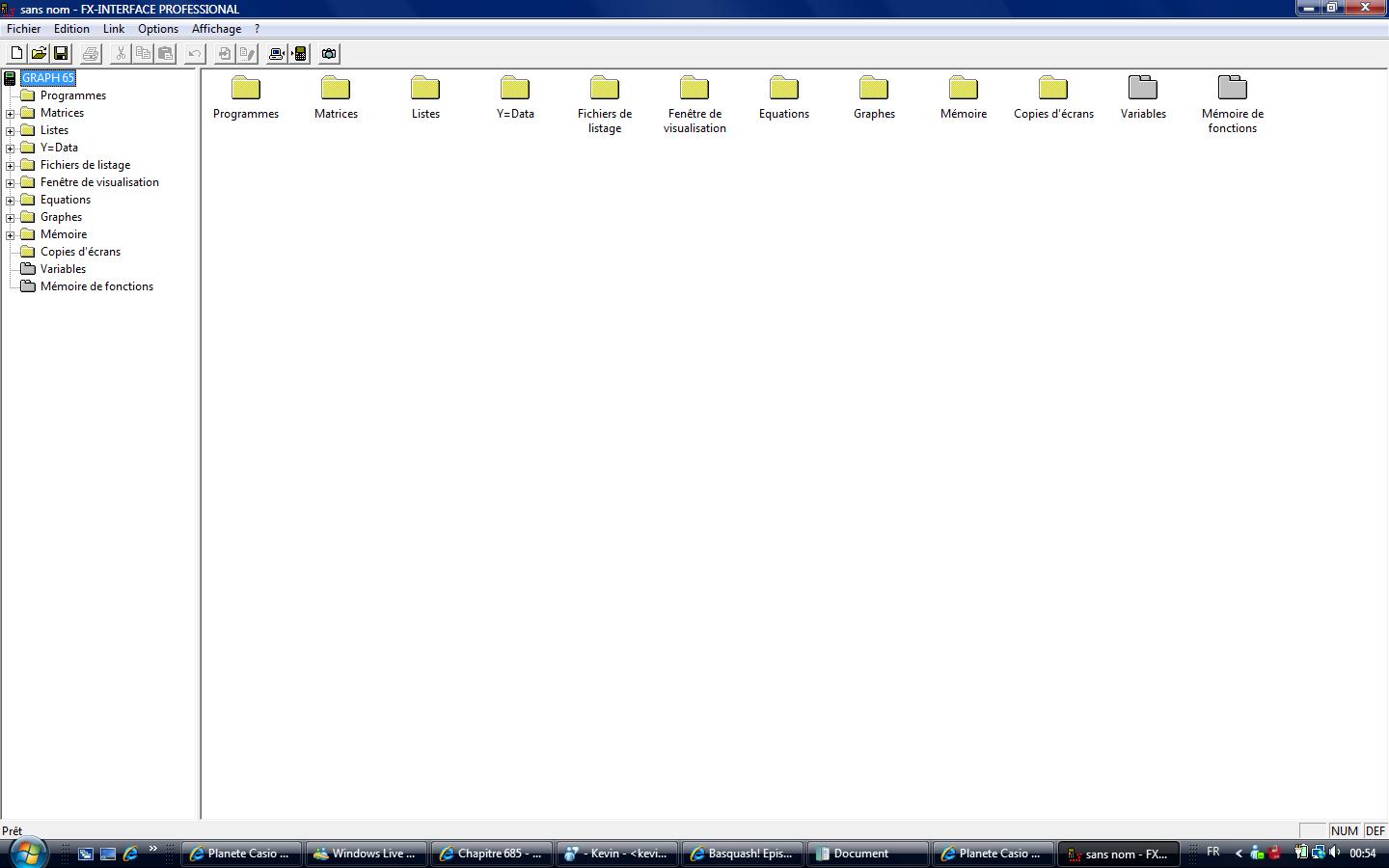Select the Graphes folder icon in right pane
The image size is (1389, 868).
click(874, 88)
